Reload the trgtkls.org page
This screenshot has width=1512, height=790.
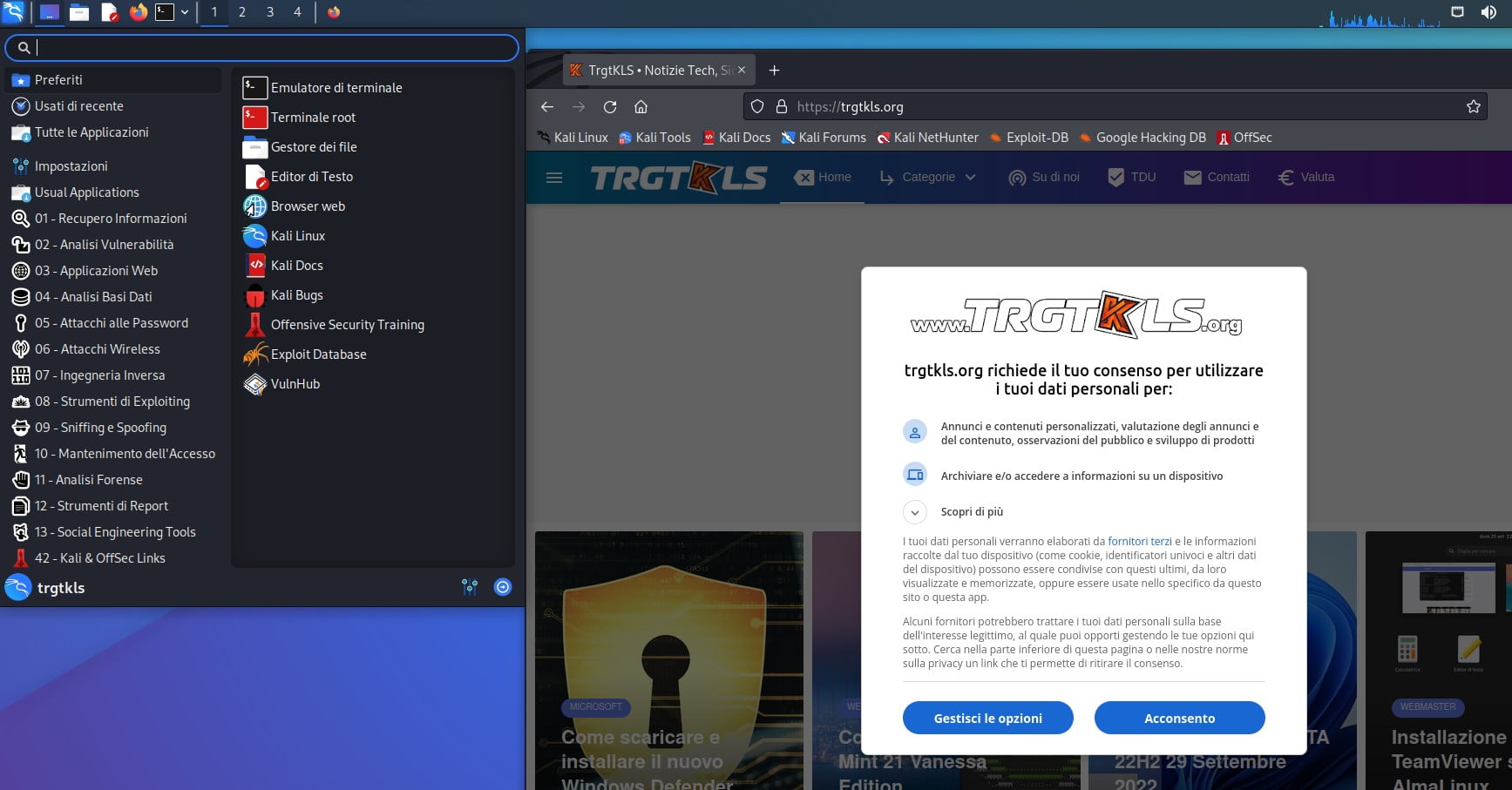click(610, 106)
